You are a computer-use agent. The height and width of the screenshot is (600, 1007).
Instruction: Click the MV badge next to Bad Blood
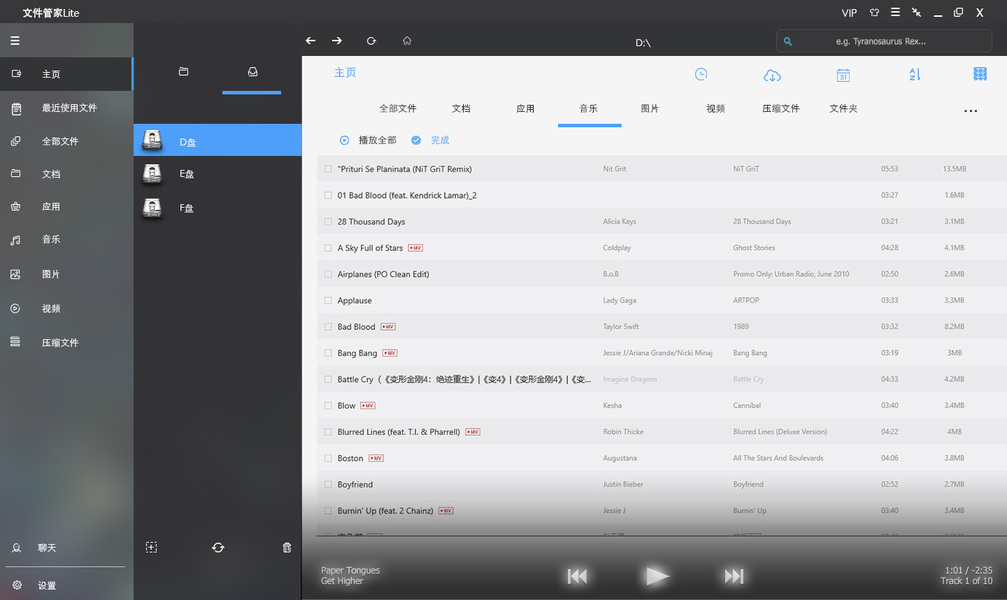(388, 327)
